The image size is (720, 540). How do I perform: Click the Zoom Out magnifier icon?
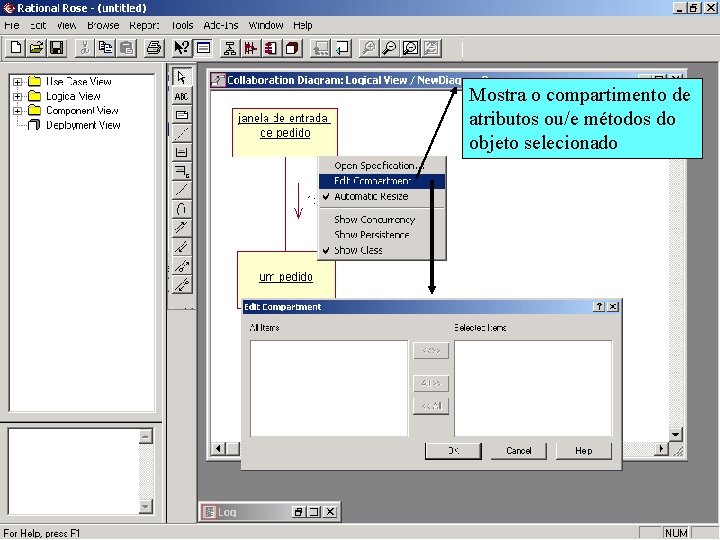389,48
